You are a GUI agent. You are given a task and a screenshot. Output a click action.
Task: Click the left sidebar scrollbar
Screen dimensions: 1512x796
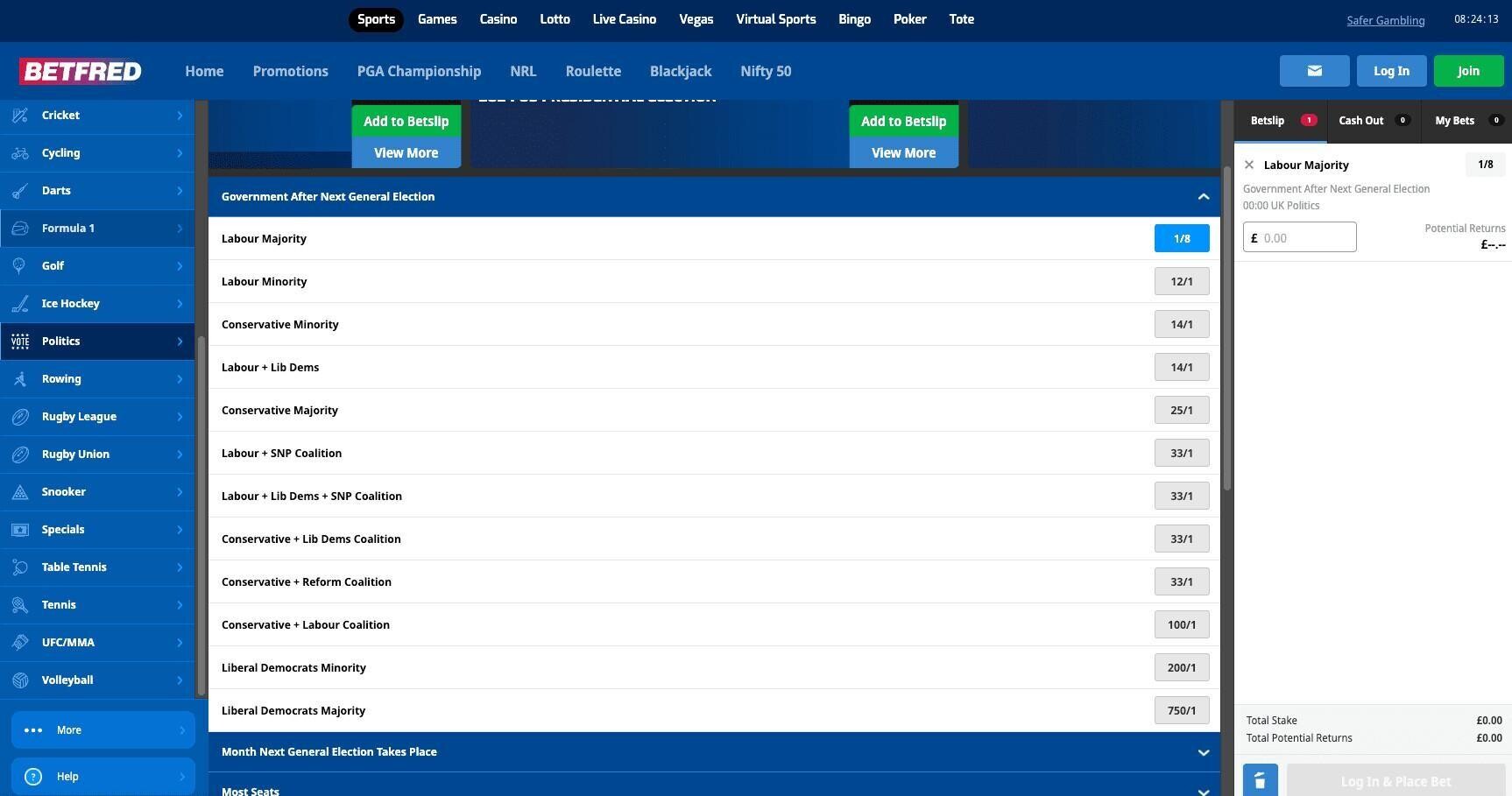coord(201,515)
